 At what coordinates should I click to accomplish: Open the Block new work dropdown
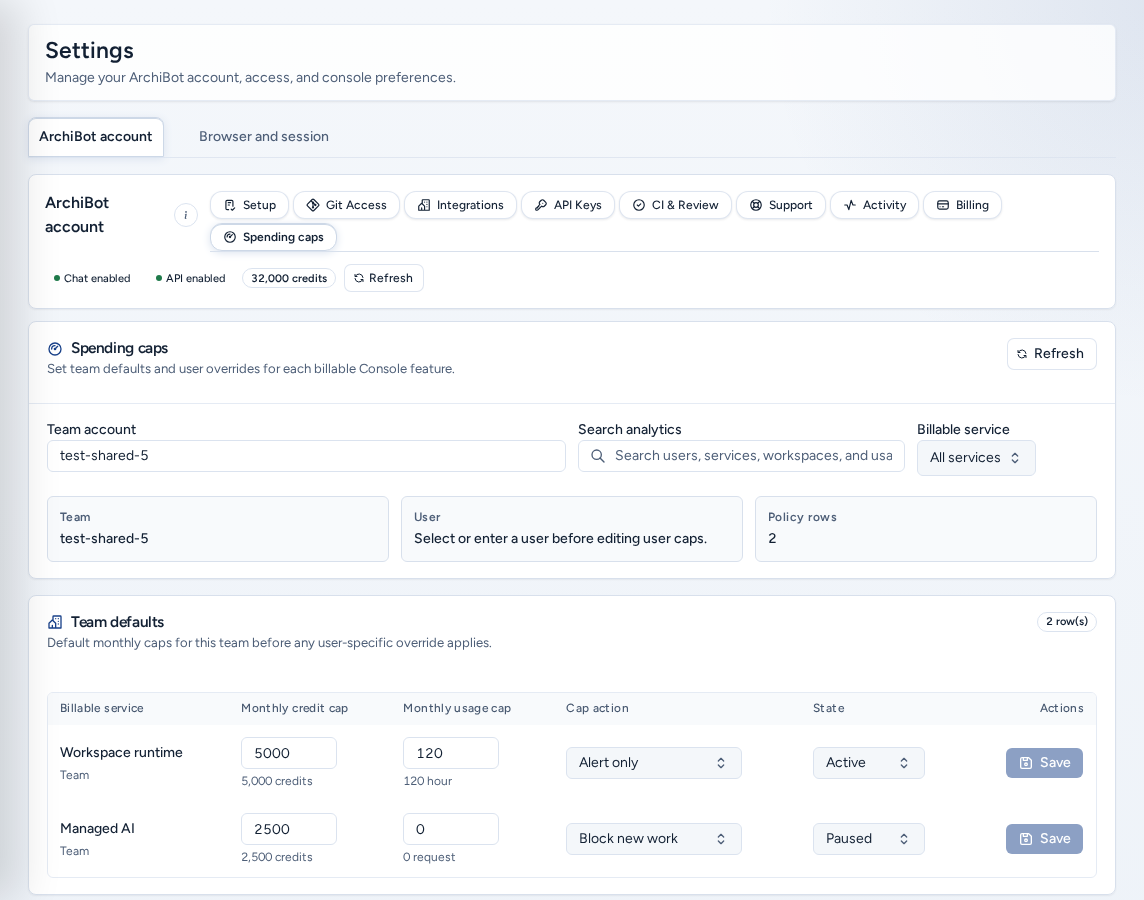tap(654, 839)
